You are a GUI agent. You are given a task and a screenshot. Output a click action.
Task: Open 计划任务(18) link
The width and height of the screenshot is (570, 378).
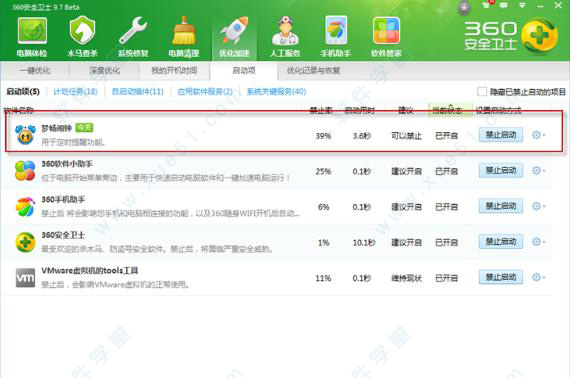[76, 92]
